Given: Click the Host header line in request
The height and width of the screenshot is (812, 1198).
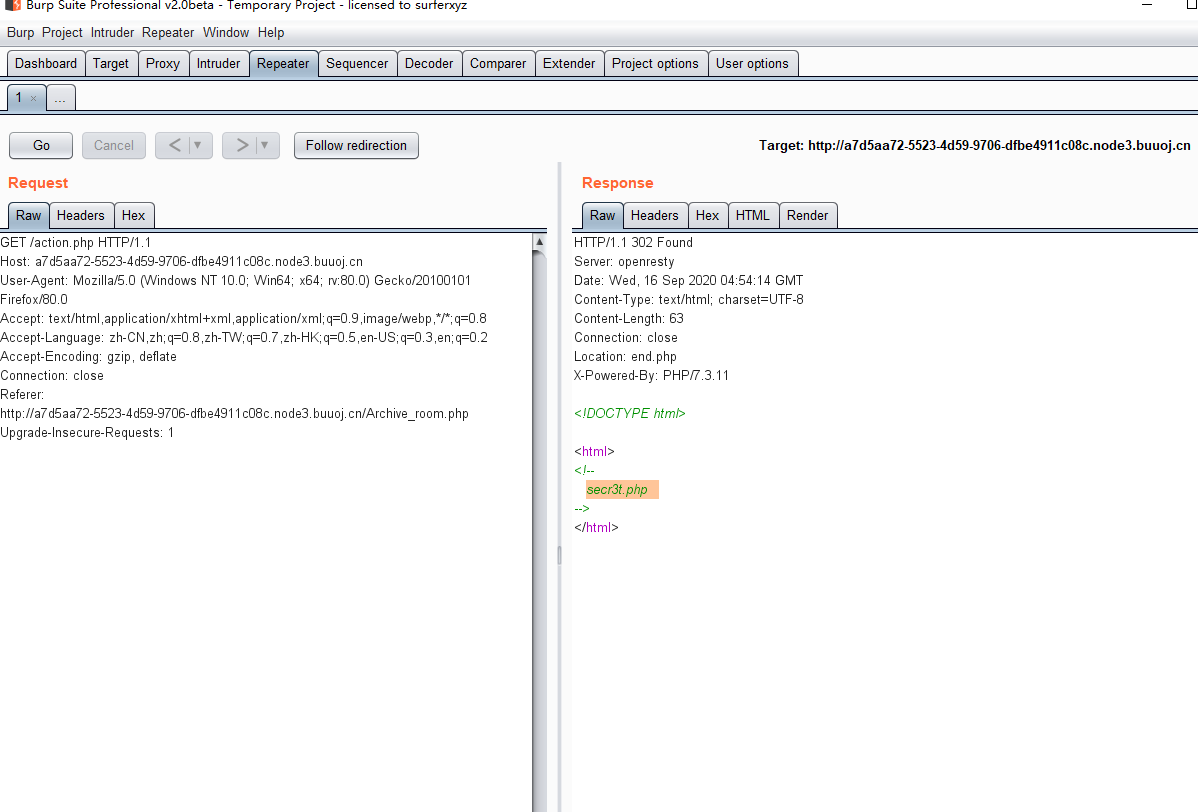Looking at the screenshot, I should click(182, 262).
